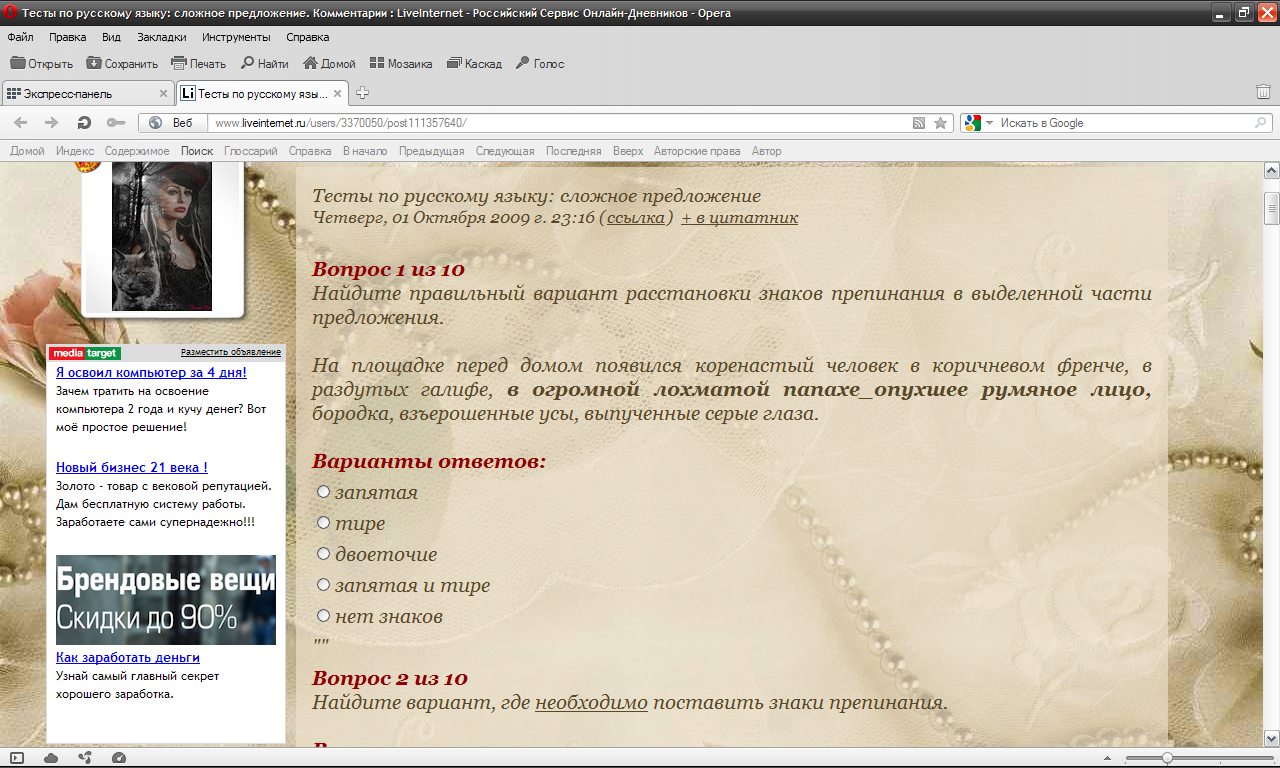Select the запятая answer option

click(x=323, y=492)
